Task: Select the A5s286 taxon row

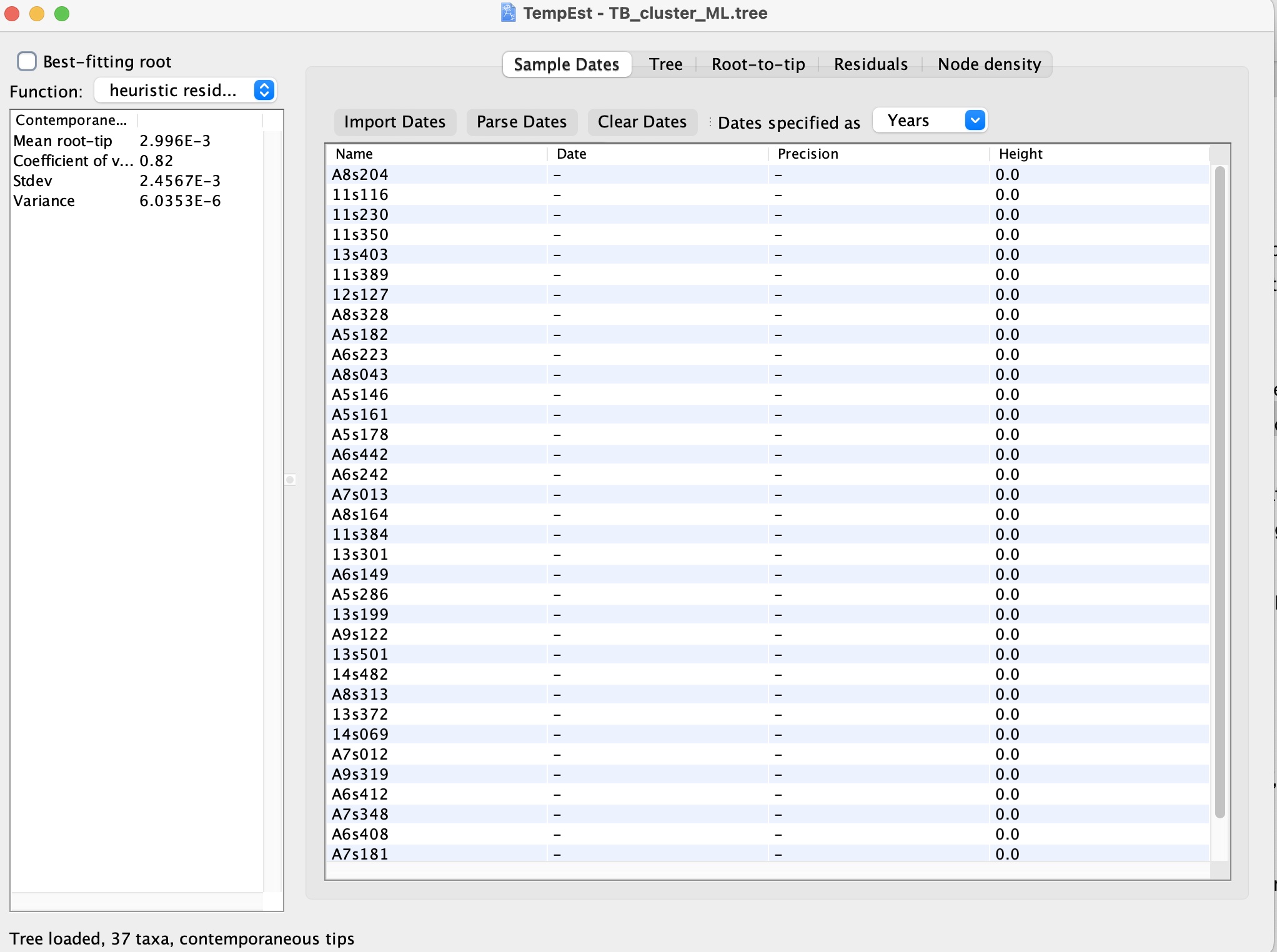Action: point(767,595)
